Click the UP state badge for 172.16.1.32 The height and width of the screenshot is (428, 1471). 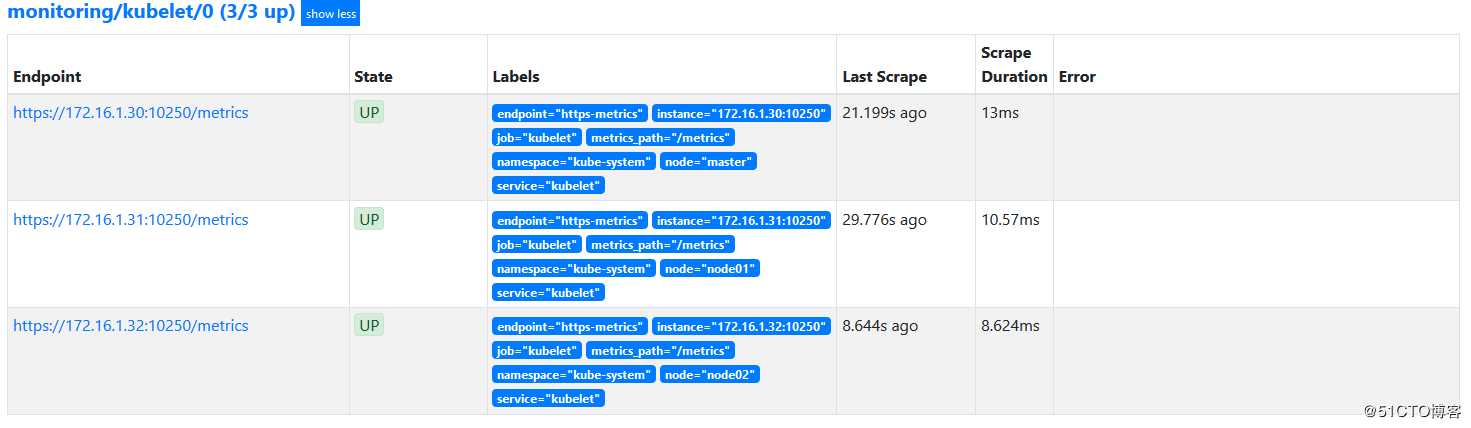tap(369, 325)
